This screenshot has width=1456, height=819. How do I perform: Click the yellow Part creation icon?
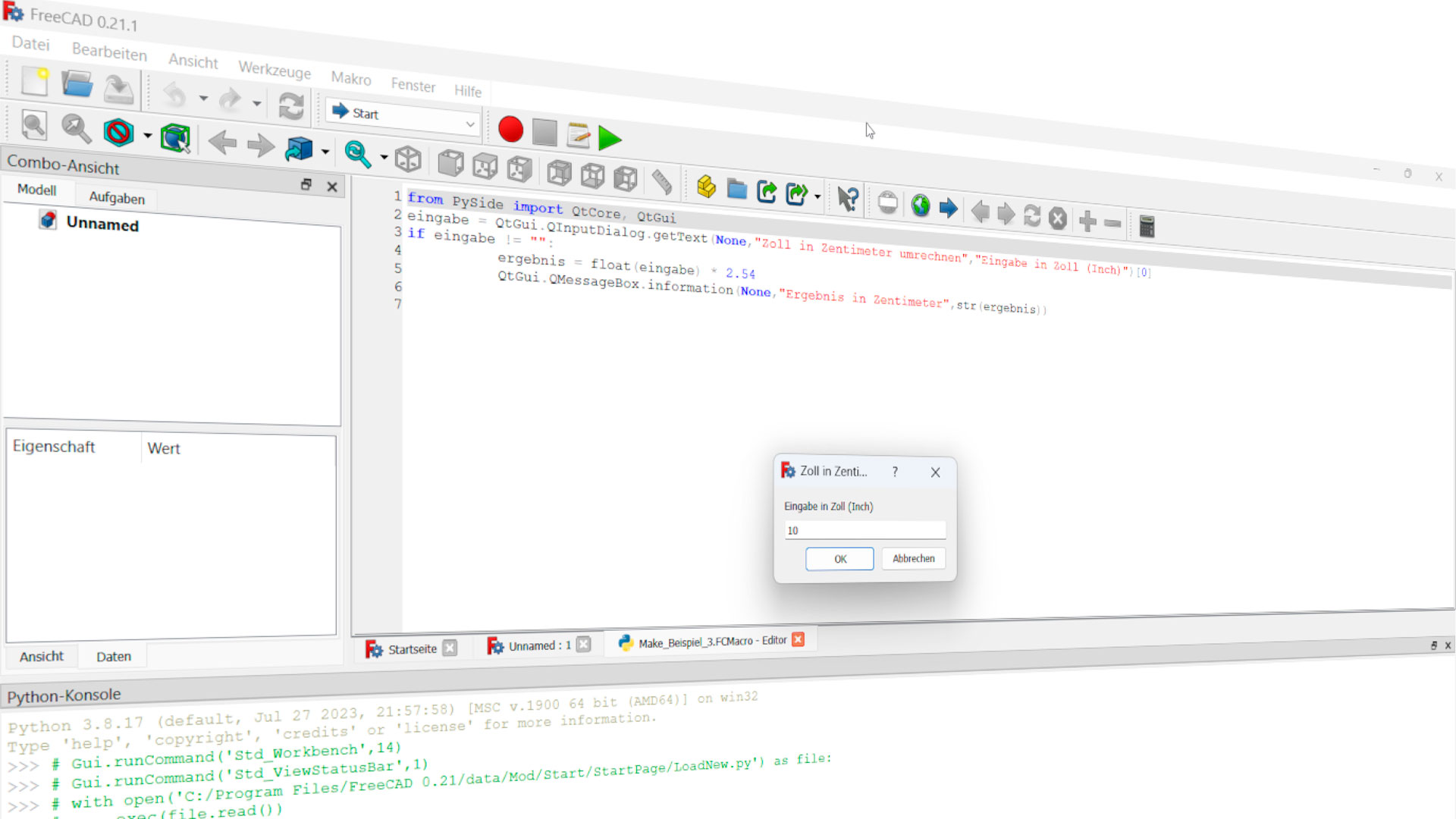tap(706, 187)
